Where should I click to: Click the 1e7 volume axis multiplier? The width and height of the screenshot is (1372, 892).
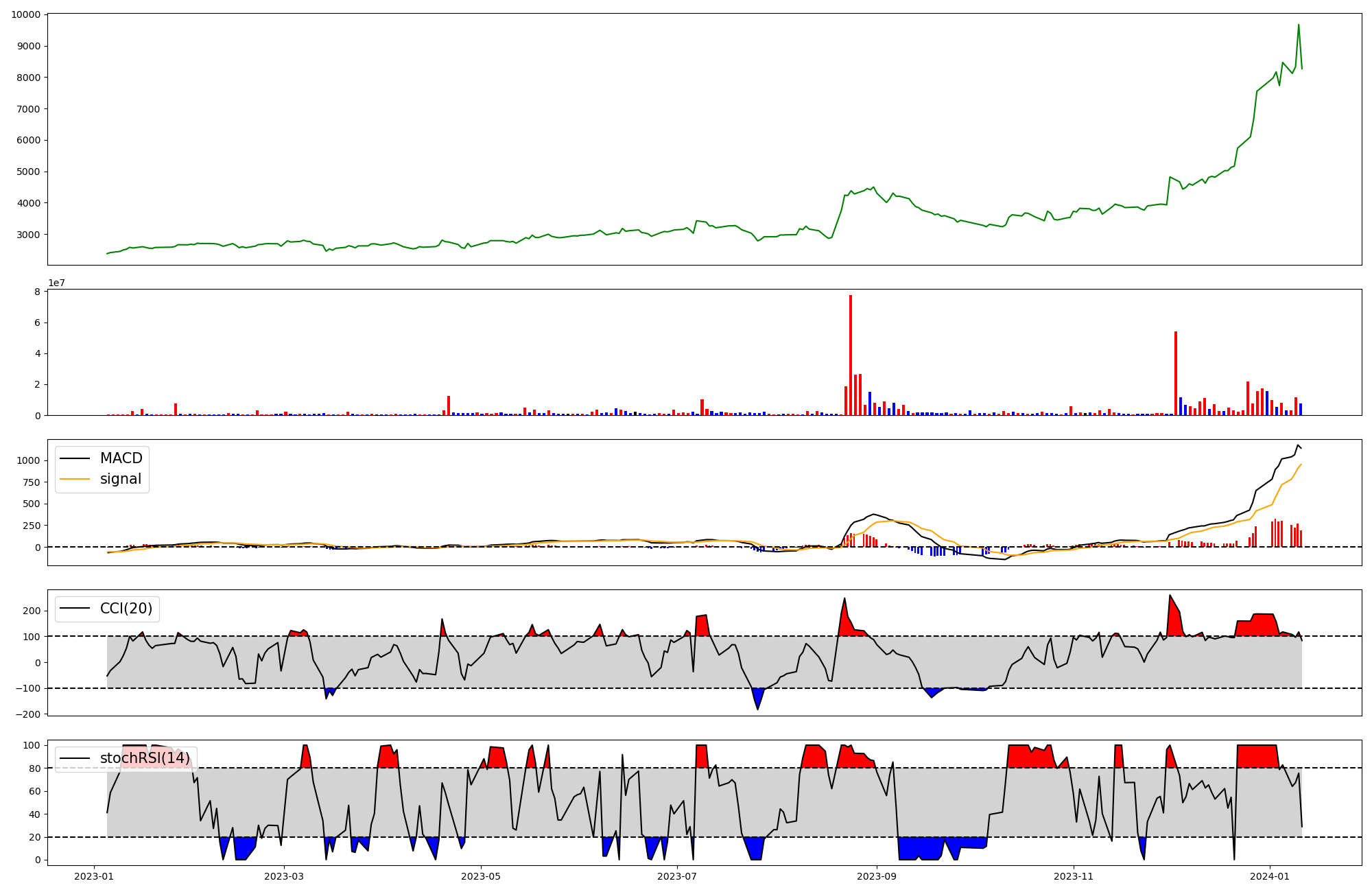click(x=56, y=283)
